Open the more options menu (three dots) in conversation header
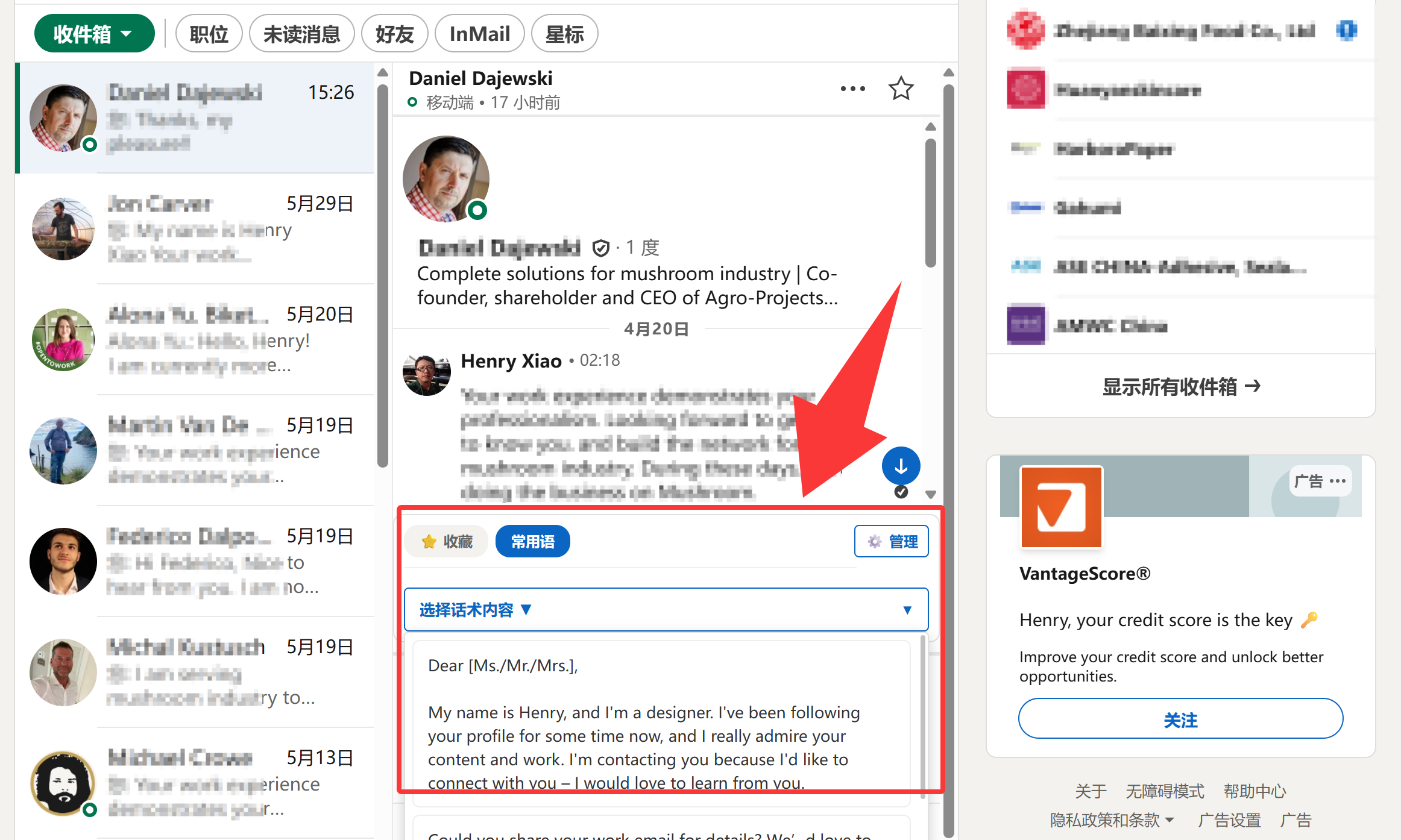This screenshot has width=1401, height=840. pos(852,89)
